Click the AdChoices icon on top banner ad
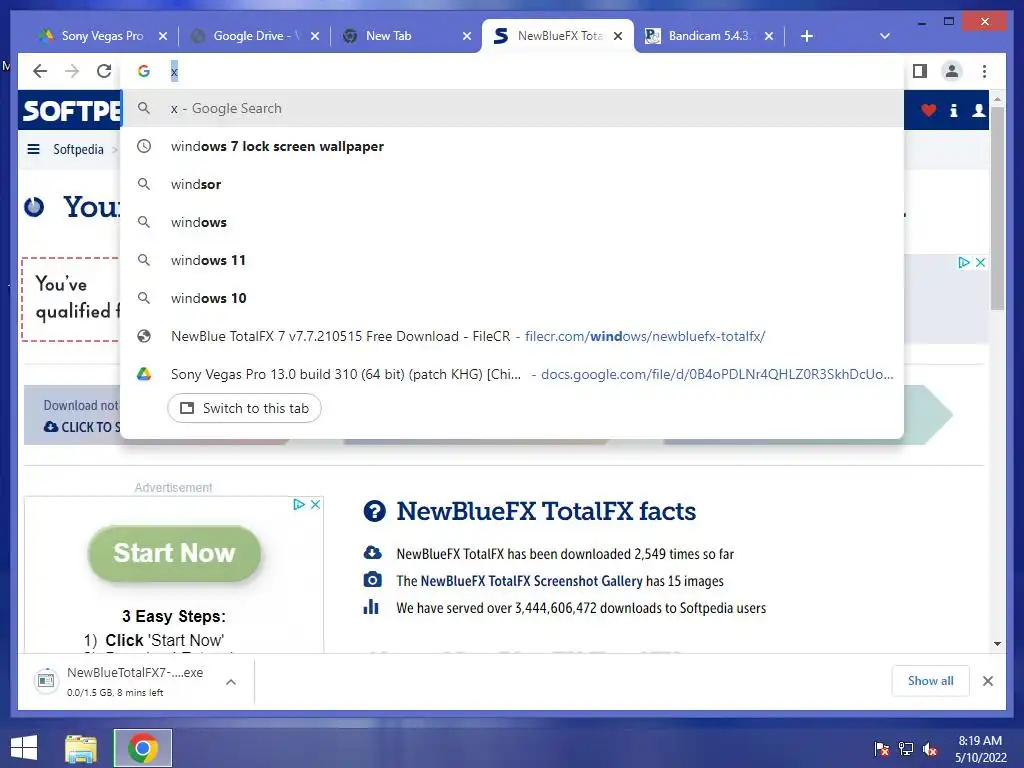This screenshot has width=1024, height=768. click(964, 263)
